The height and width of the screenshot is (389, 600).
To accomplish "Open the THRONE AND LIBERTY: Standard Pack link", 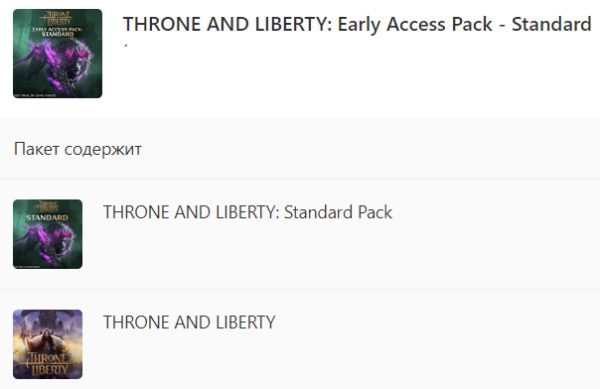I will 248,212.
